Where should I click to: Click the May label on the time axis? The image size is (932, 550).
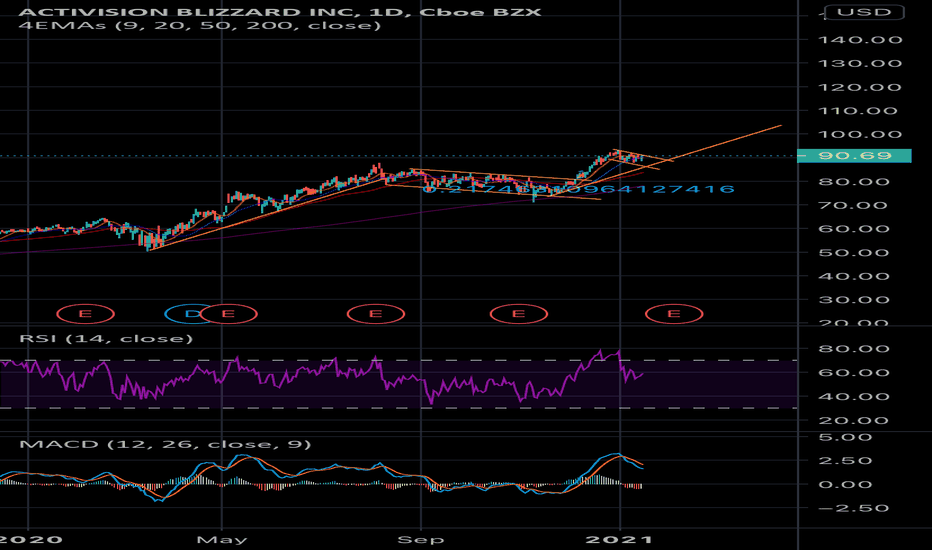coord(222,540)
